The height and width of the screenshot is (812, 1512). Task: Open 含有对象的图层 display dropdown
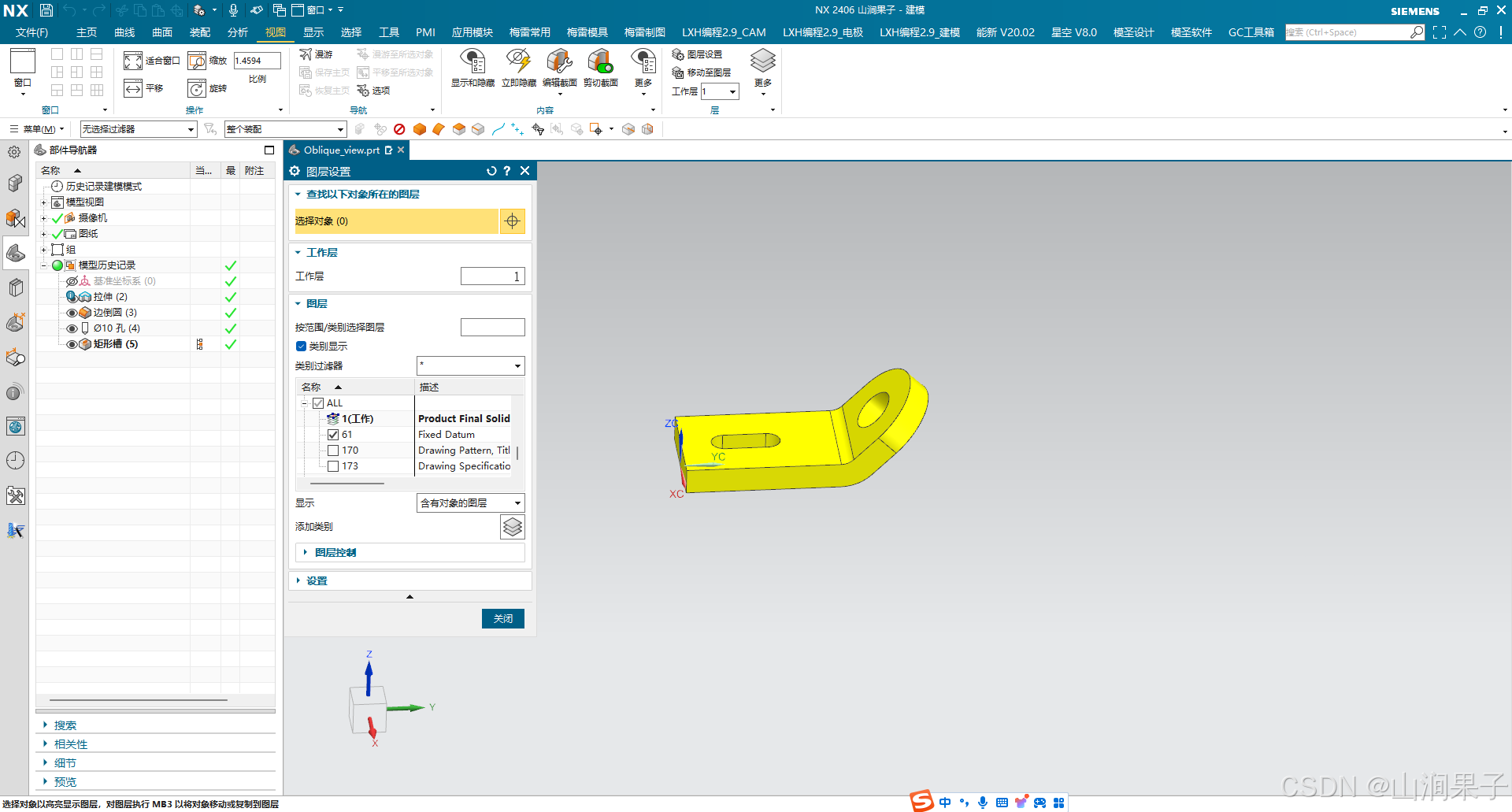pos(470,502)
